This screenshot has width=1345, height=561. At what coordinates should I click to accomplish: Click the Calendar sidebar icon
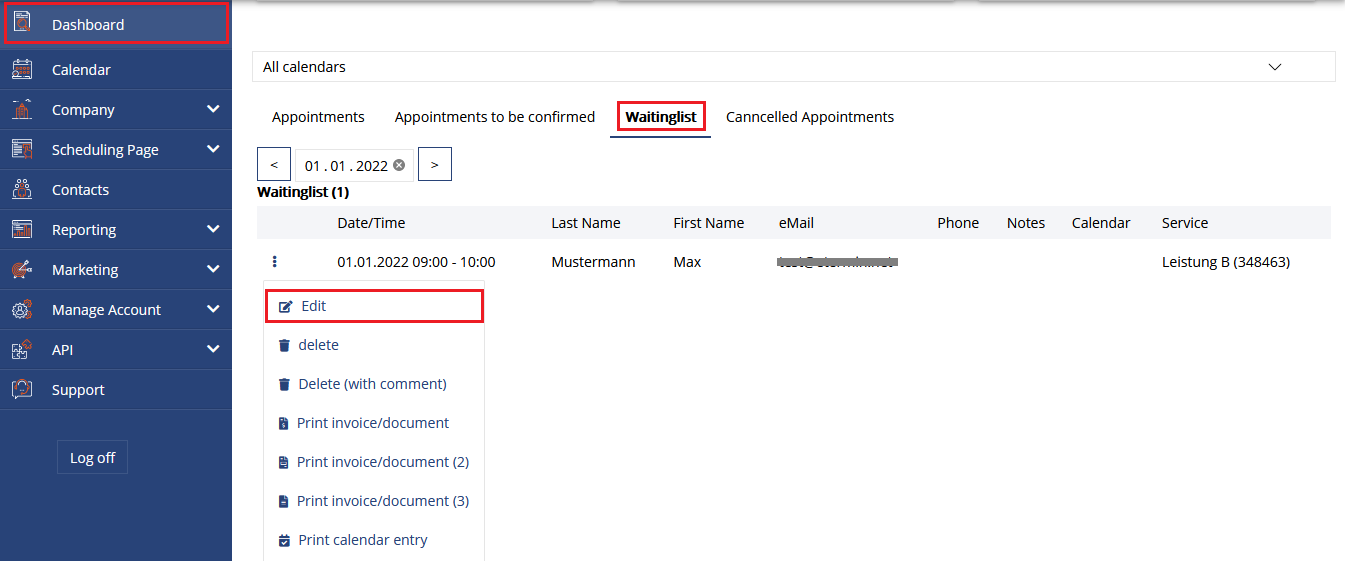tap(22, 69)
